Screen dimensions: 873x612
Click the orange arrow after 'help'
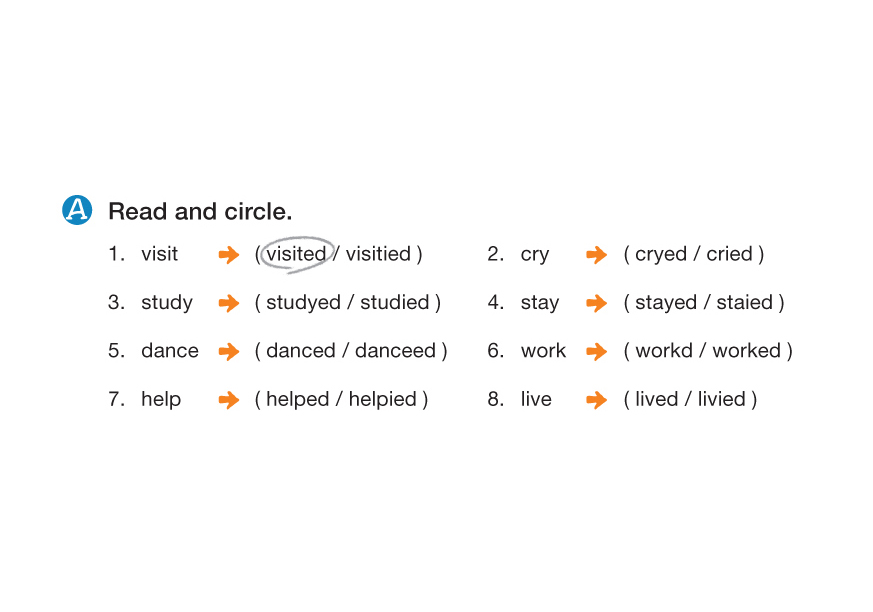coord(229,400)
